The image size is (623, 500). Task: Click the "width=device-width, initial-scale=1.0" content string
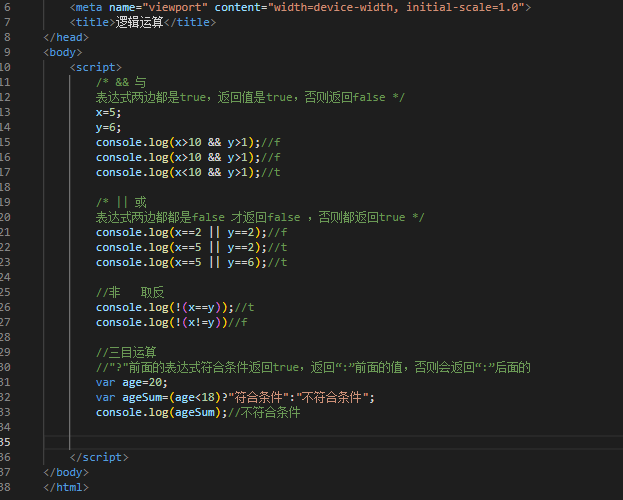[396, 7]
